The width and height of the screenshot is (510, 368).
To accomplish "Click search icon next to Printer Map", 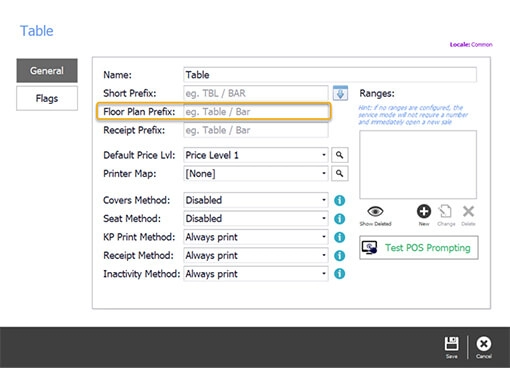I will tap(340, 173).
